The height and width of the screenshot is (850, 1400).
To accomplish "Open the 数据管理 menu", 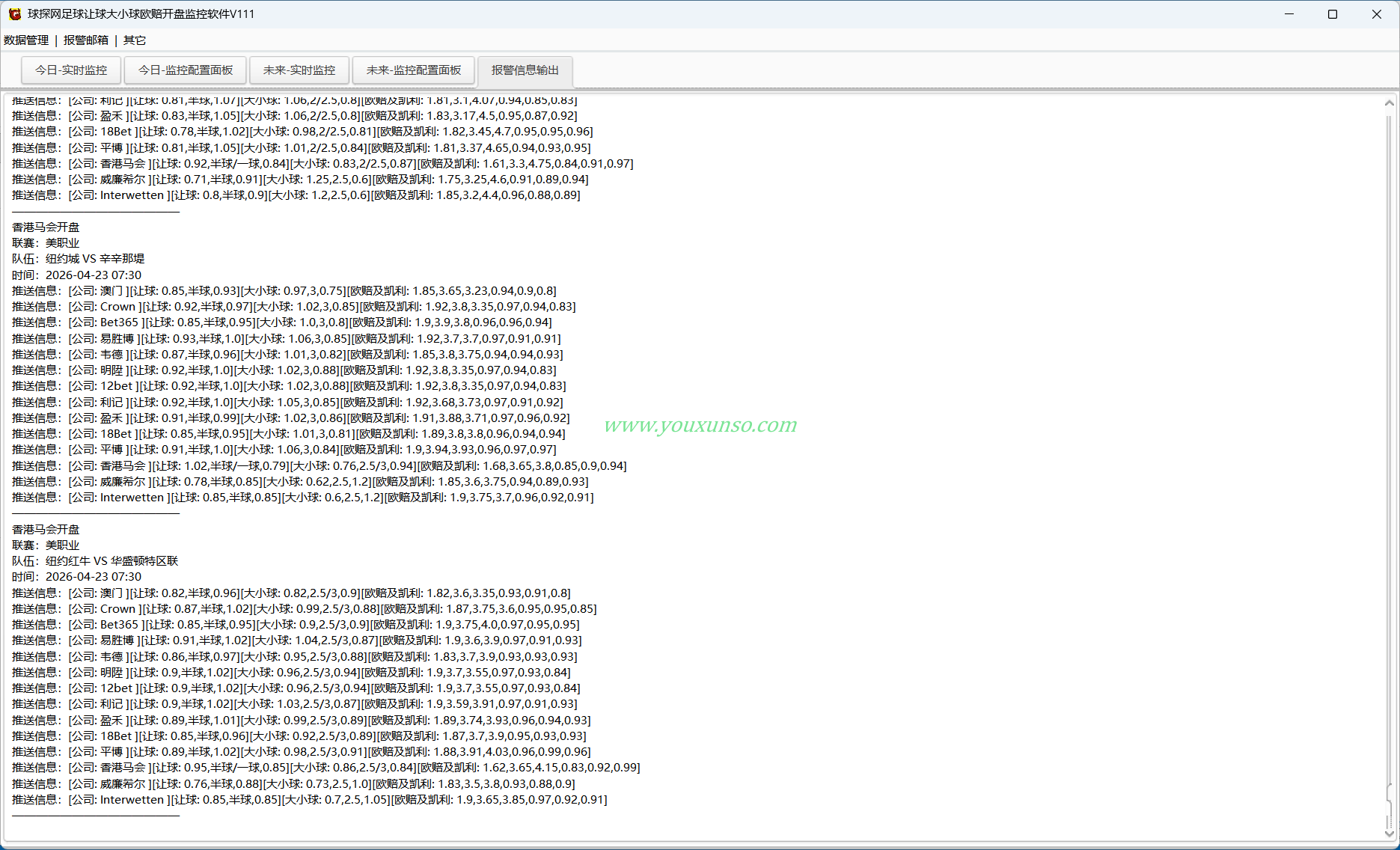I will (x=26, y=40).
